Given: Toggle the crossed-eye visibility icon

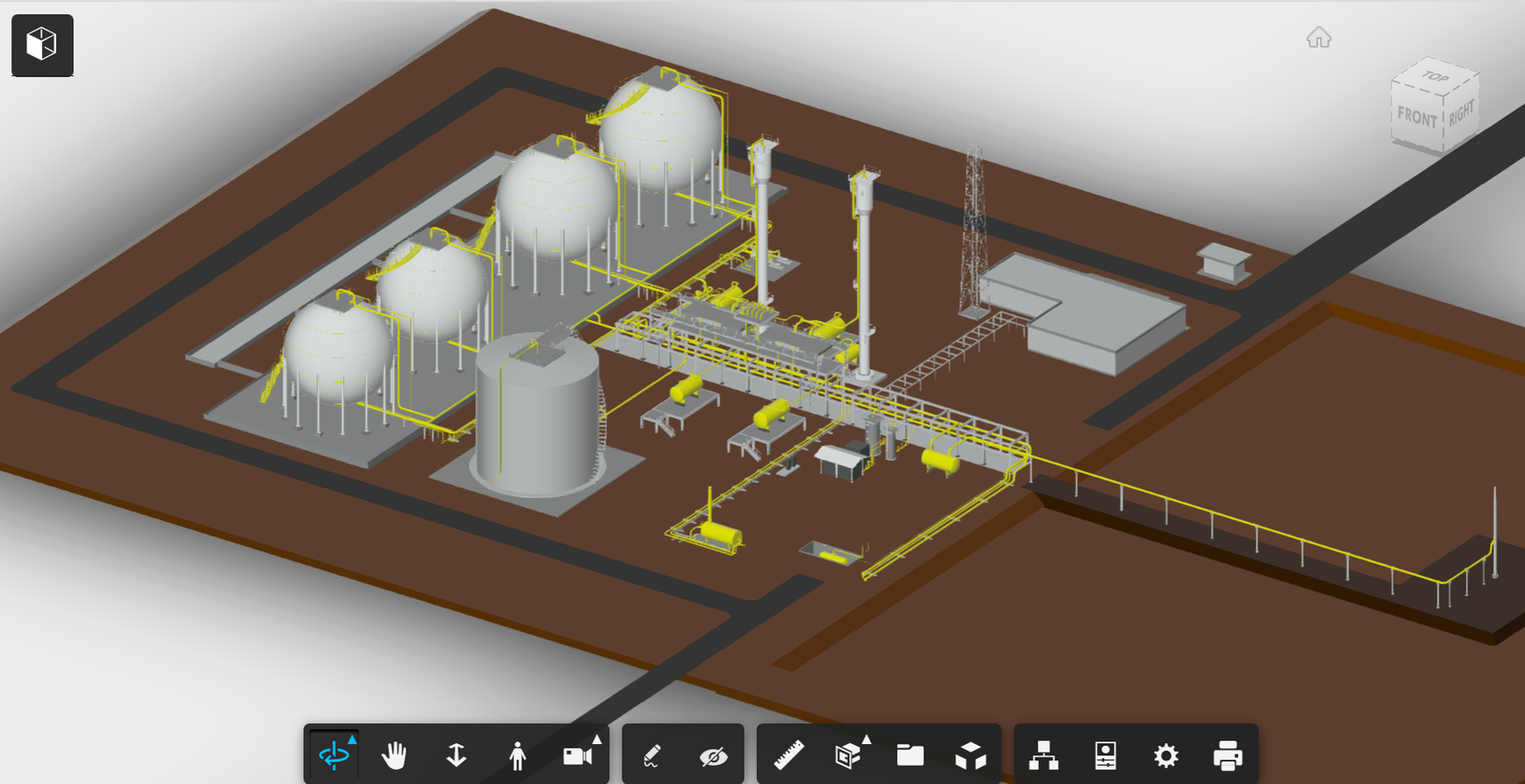Looking at the screenshot, I should (x=713, y=756).
